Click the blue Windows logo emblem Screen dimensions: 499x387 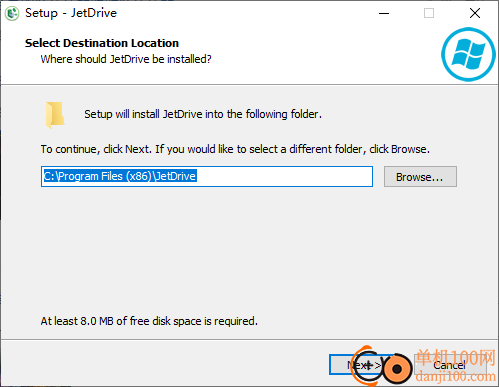[x=468, y=54]
